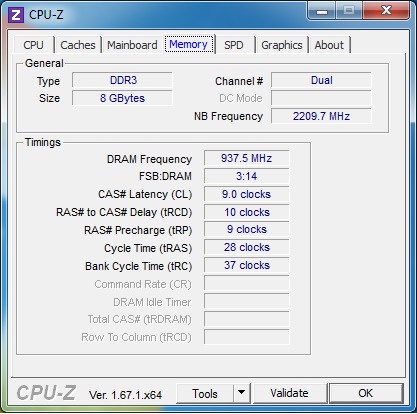This screenshot has width=417, height=414.
Task: Click the DRAM Frequency label
Action: point(149,159)
